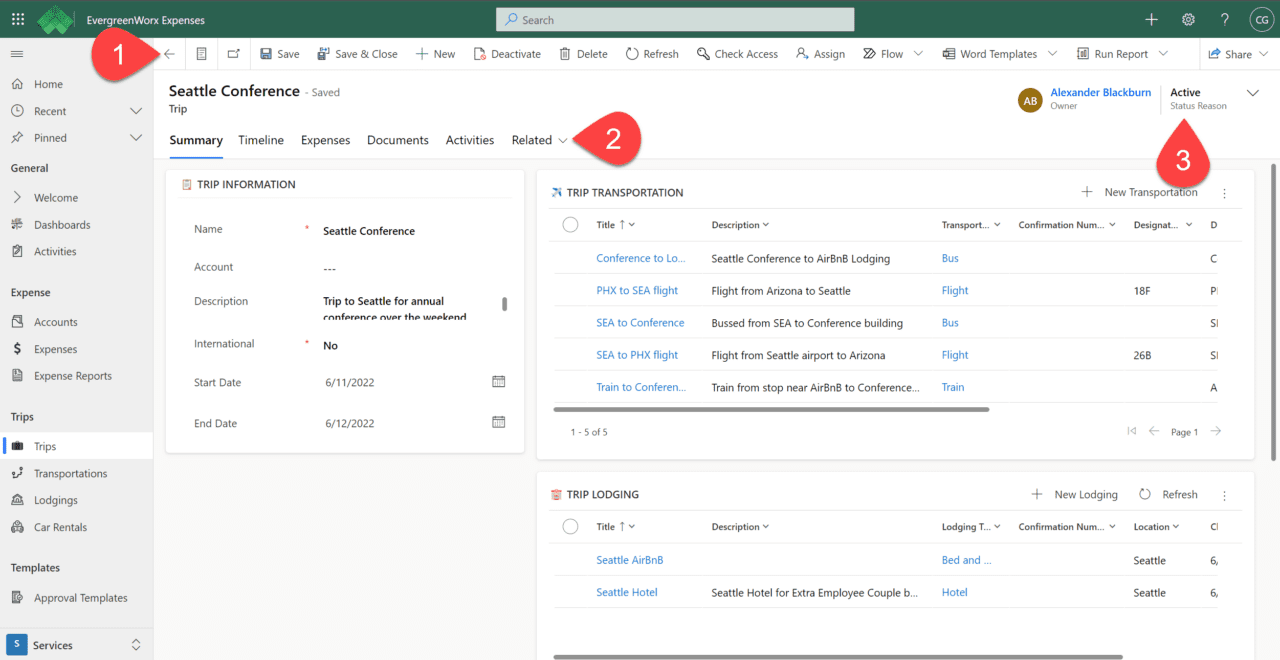Click the Help question mark icon
This screenshot has height=660, width=1280.
pos(1224,19)
